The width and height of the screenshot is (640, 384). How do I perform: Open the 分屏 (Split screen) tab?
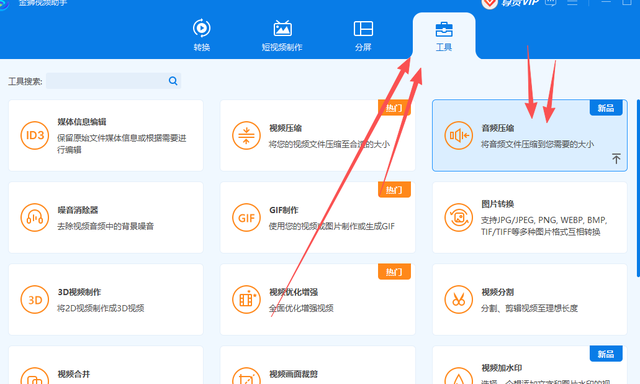pyautogui.click(x=363, y=36)
